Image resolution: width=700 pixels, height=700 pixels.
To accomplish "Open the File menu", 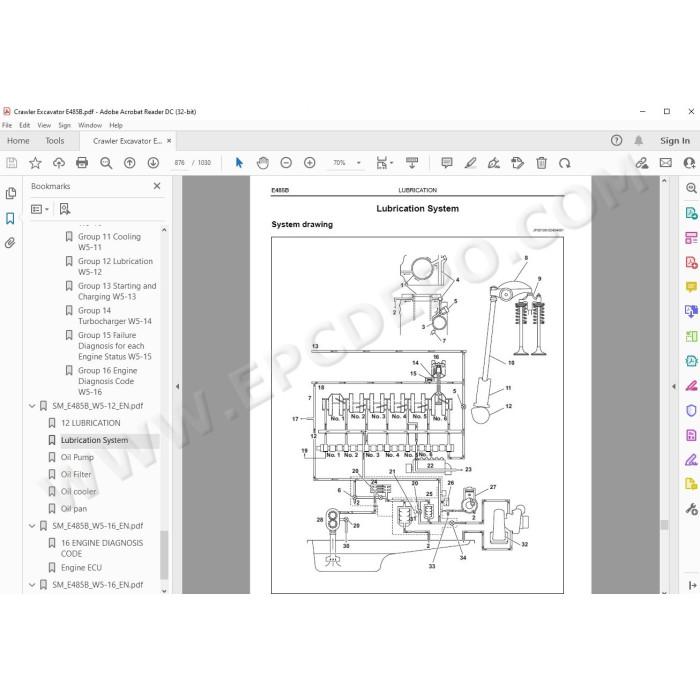I will coord(7,125).
